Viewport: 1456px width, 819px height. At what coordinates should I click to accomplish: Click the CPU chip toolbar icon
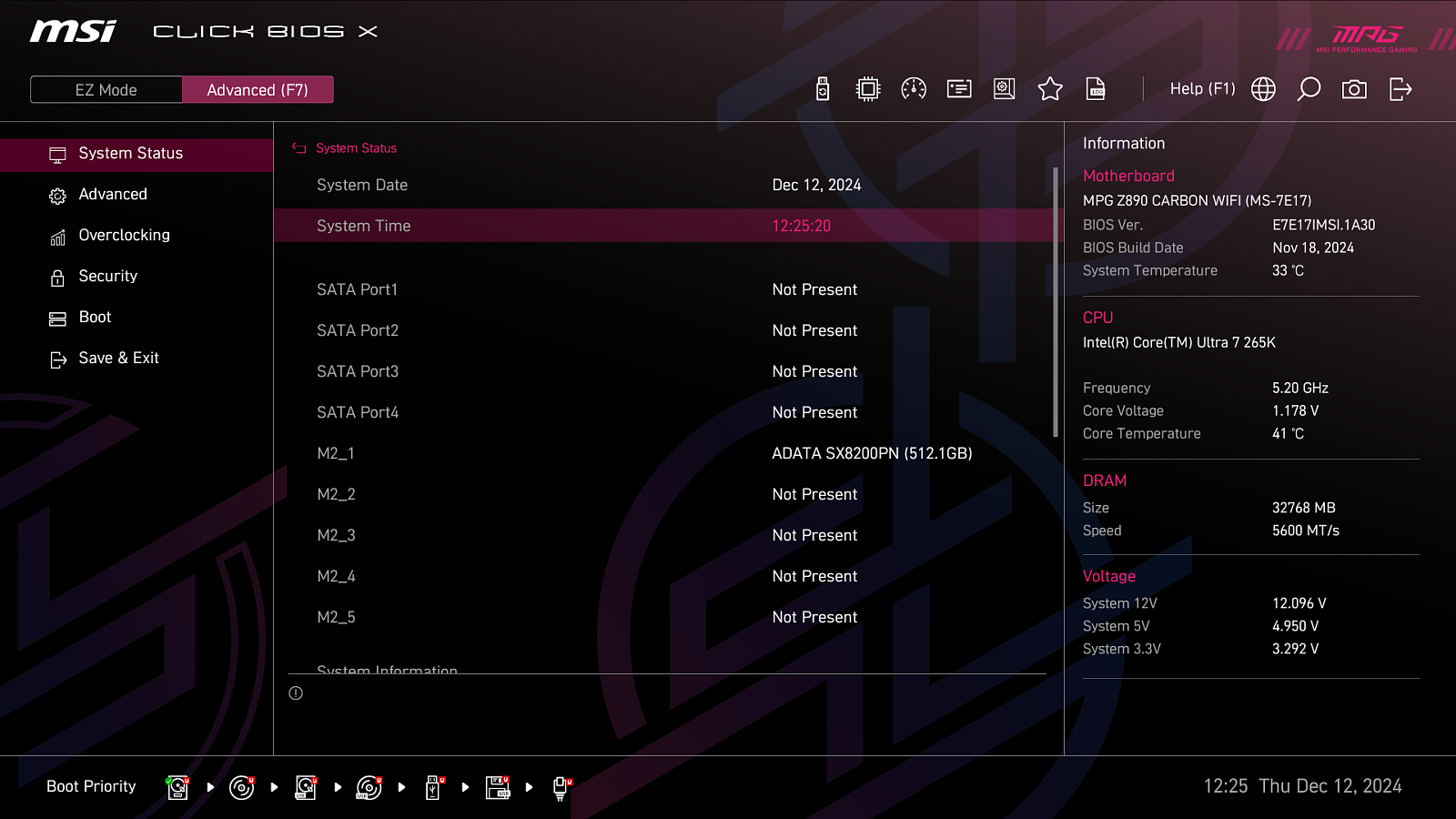(868, 89)
